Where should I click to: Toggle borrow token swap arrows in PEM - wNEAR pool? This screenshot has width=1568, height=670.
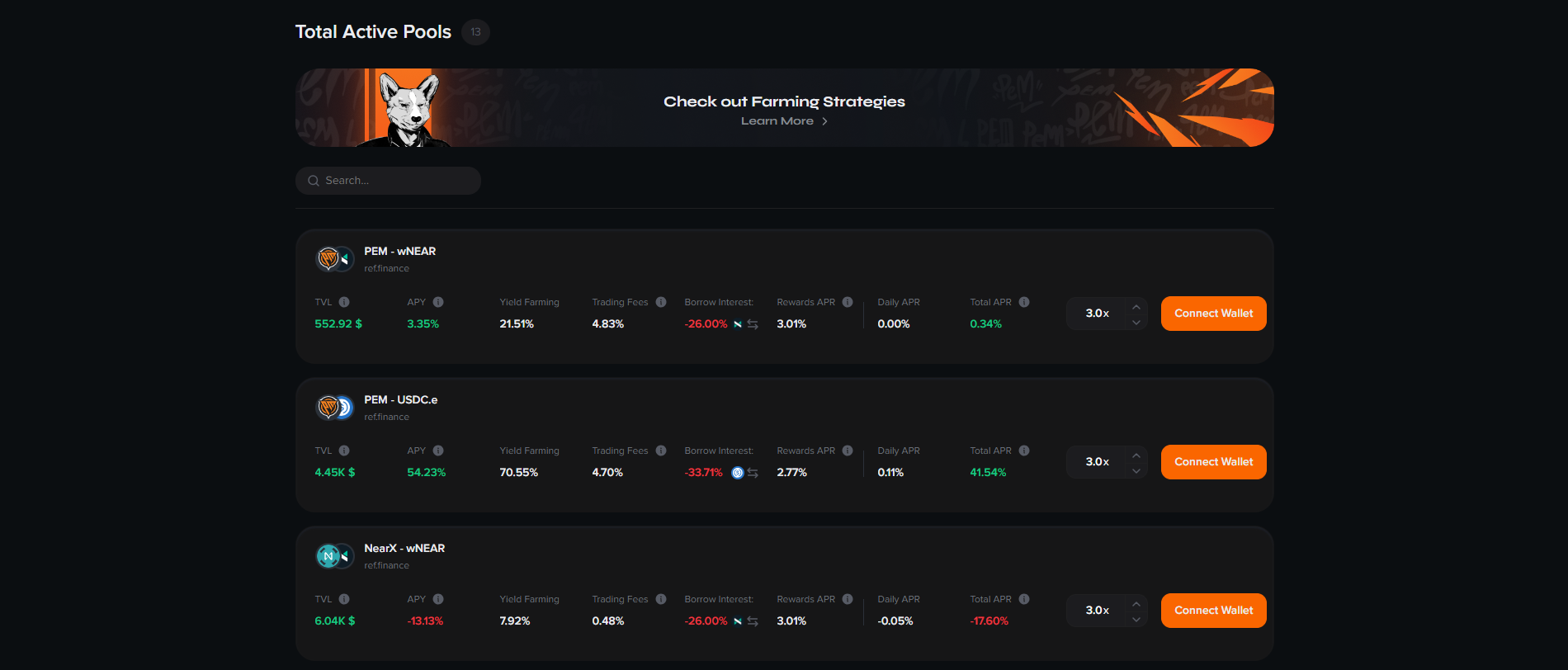tap(753, 324)
